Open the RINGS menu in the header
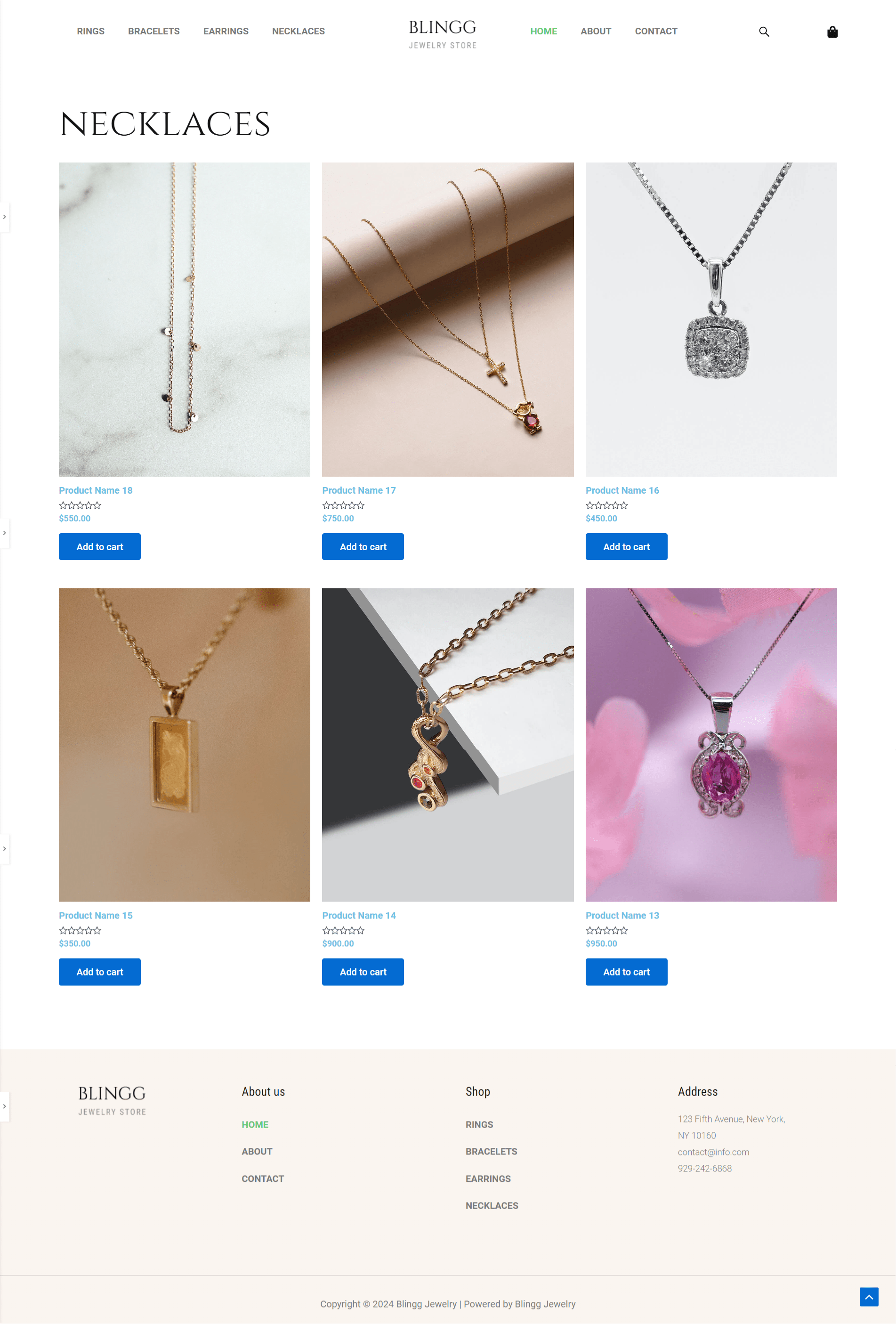Viewport: 896px width, 1325px height. click(x=90, y=32)
